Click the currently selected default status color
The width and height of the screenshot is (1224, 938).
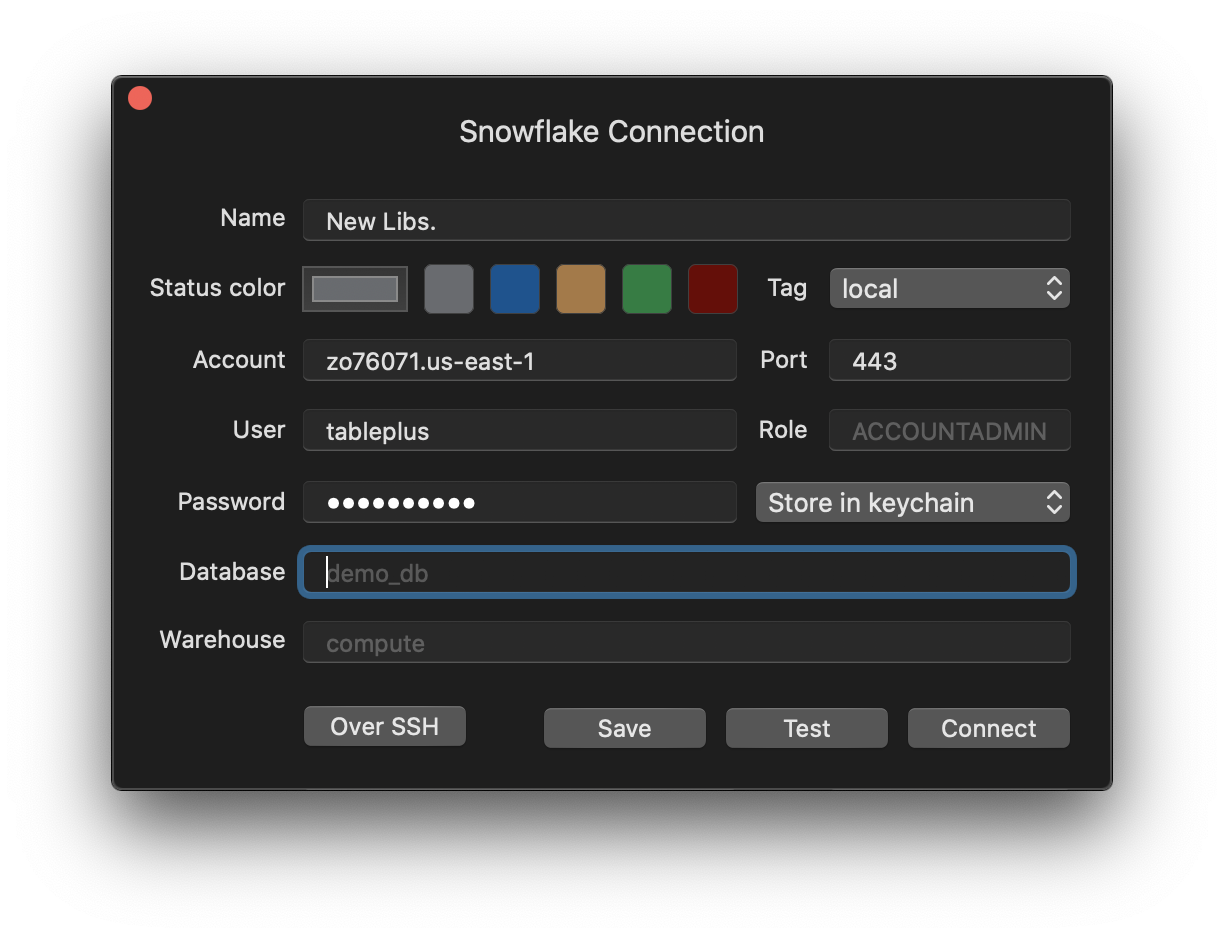click(x=355, y=288)
